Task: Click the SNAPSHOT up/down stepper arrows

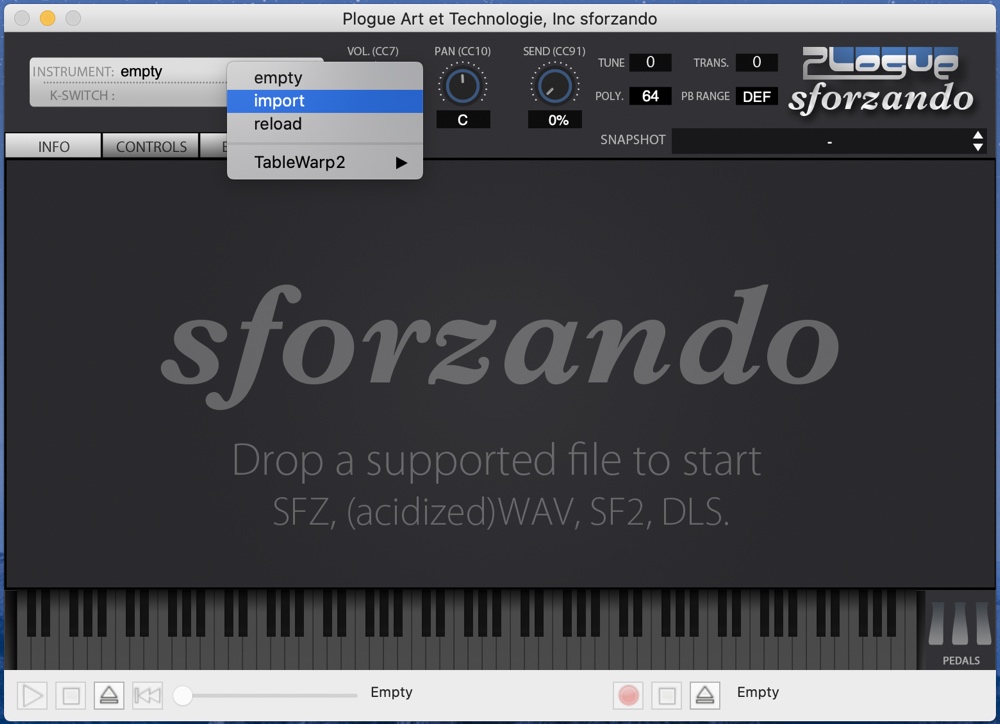Action: [978, 141]
